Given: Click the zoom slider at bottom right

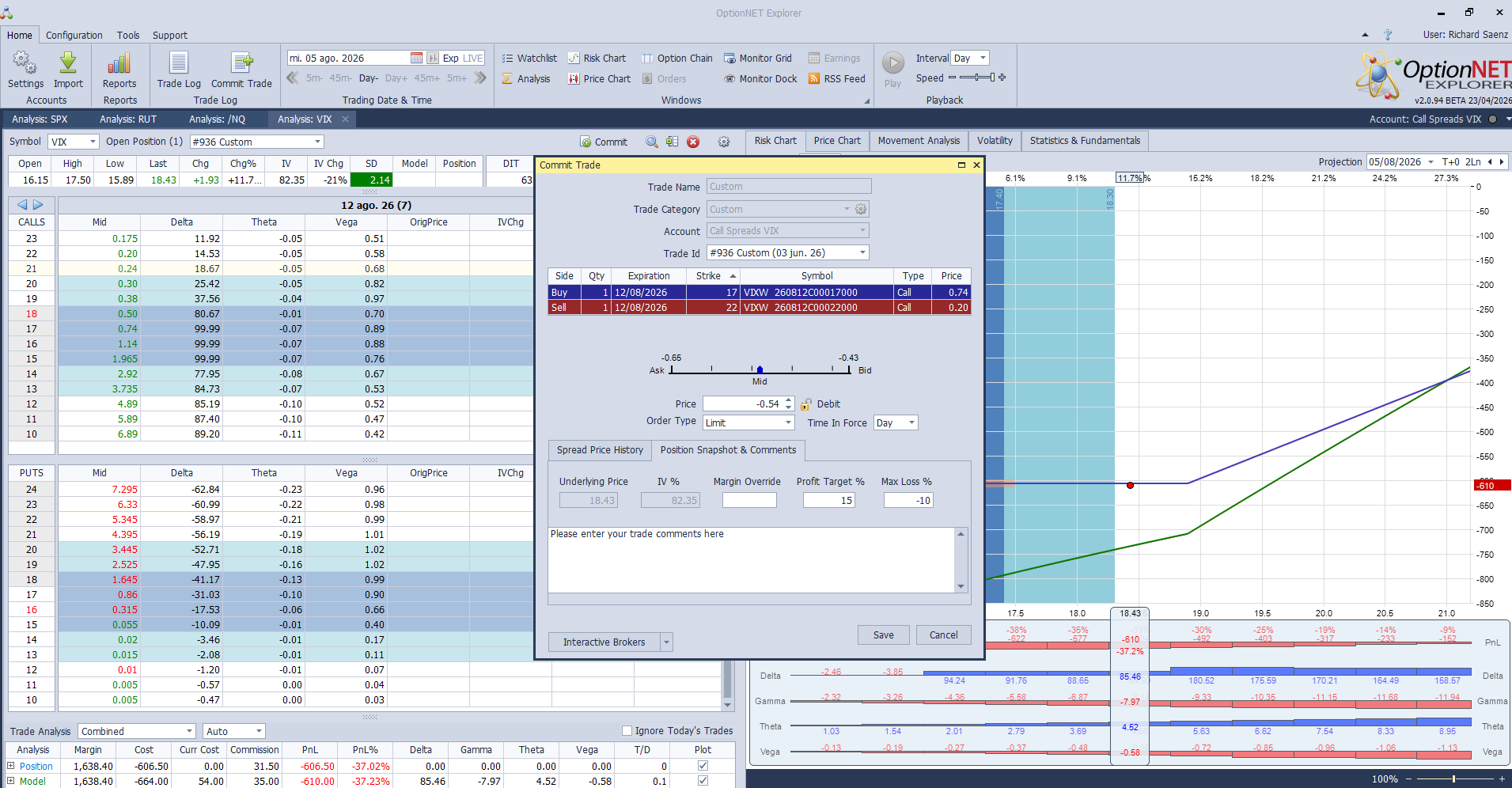Looking at the screenshot, I should pos(1453,779).
